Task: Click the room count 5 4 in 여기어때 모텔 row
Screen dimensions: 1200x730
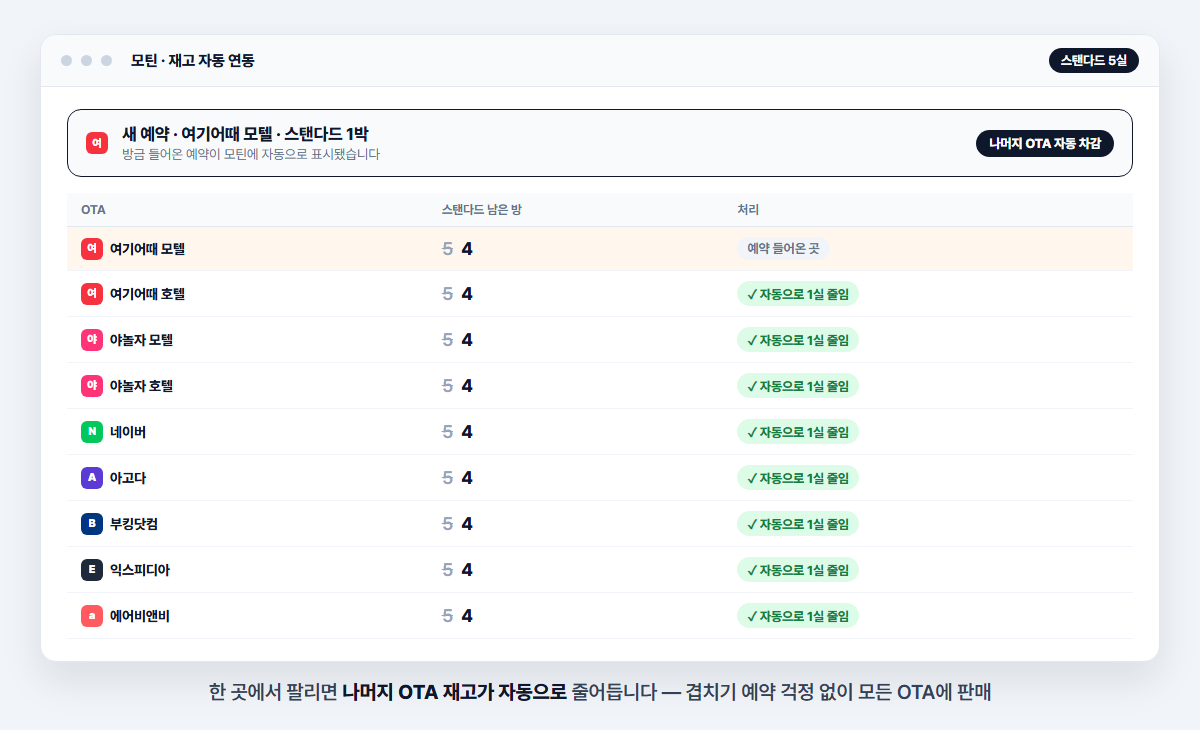Action: [457, 248]
